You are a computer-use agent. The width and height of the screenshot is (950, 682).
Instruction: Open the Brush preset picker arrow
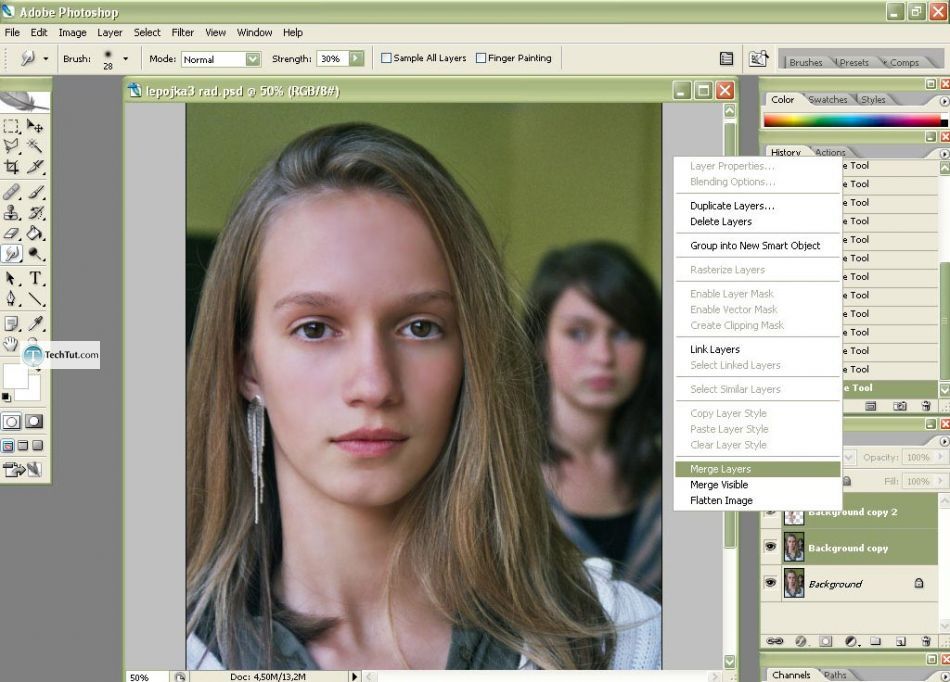[x=125, y=59]
